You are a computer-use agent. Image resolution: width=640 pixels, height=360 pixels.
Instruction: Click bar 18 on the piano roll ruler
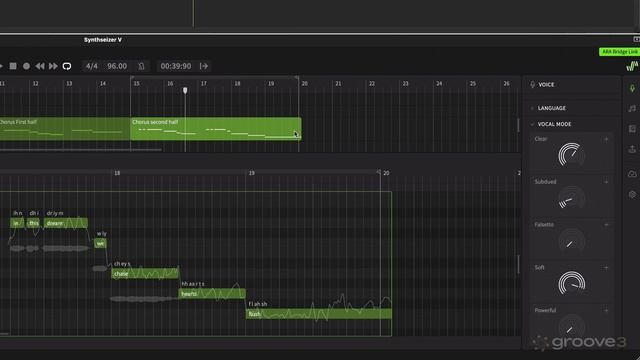117,173
